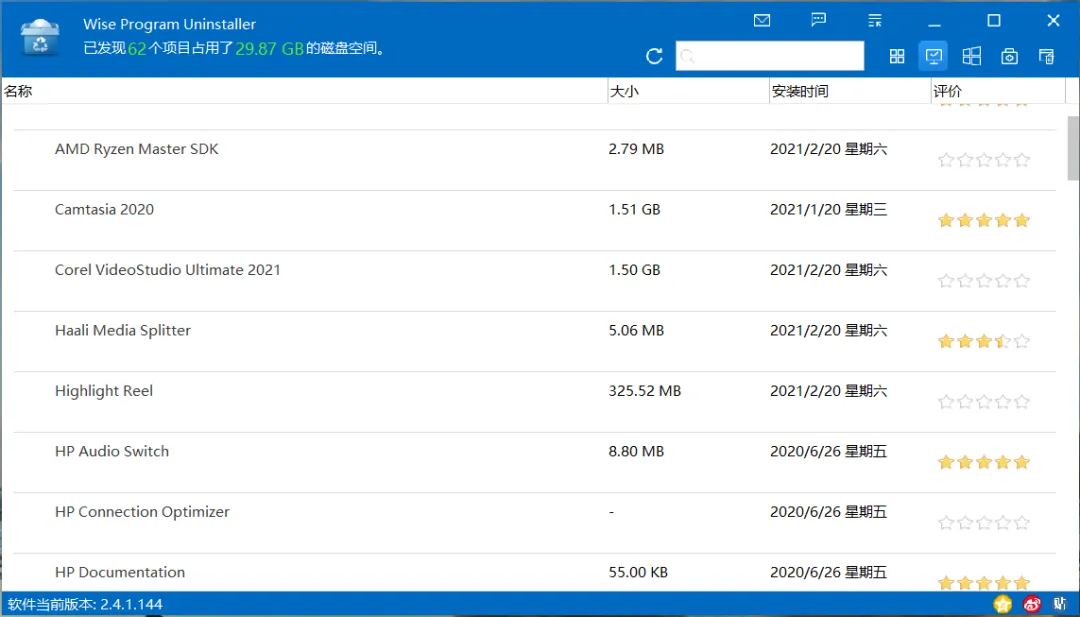Image resolution: width=1080 pixels, height=617 pixels.
Task: Open the feedback chat icon
Action: [x=818, y=20]
